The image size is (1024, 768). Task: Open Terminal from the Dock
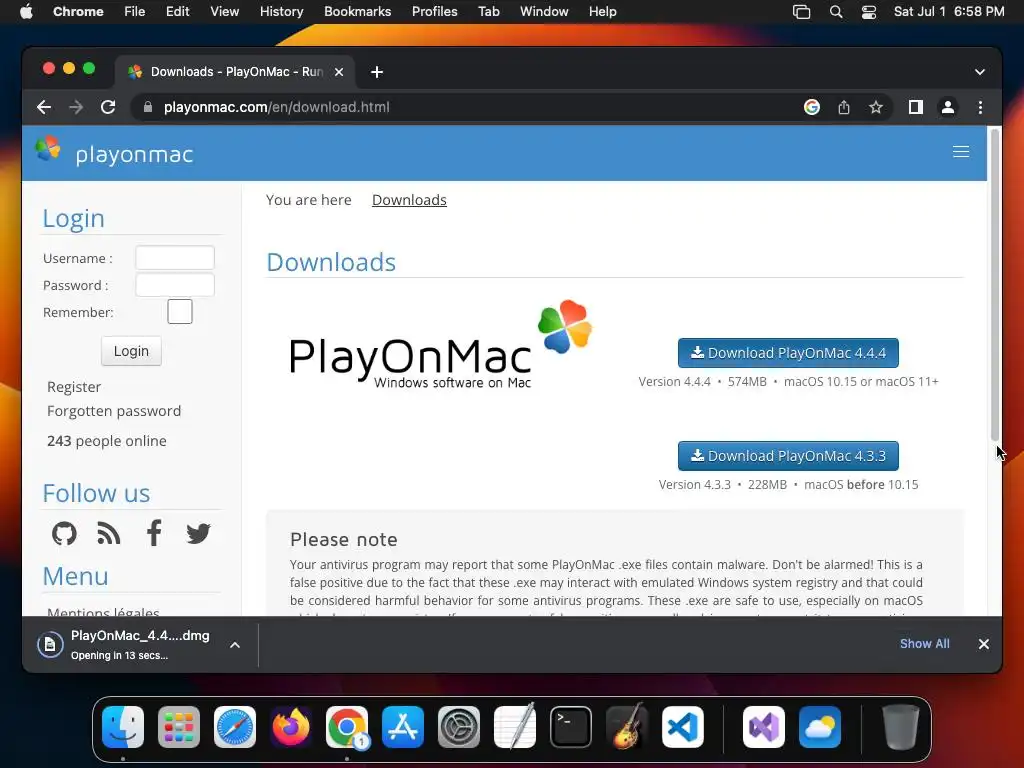[x=571, y=727]
